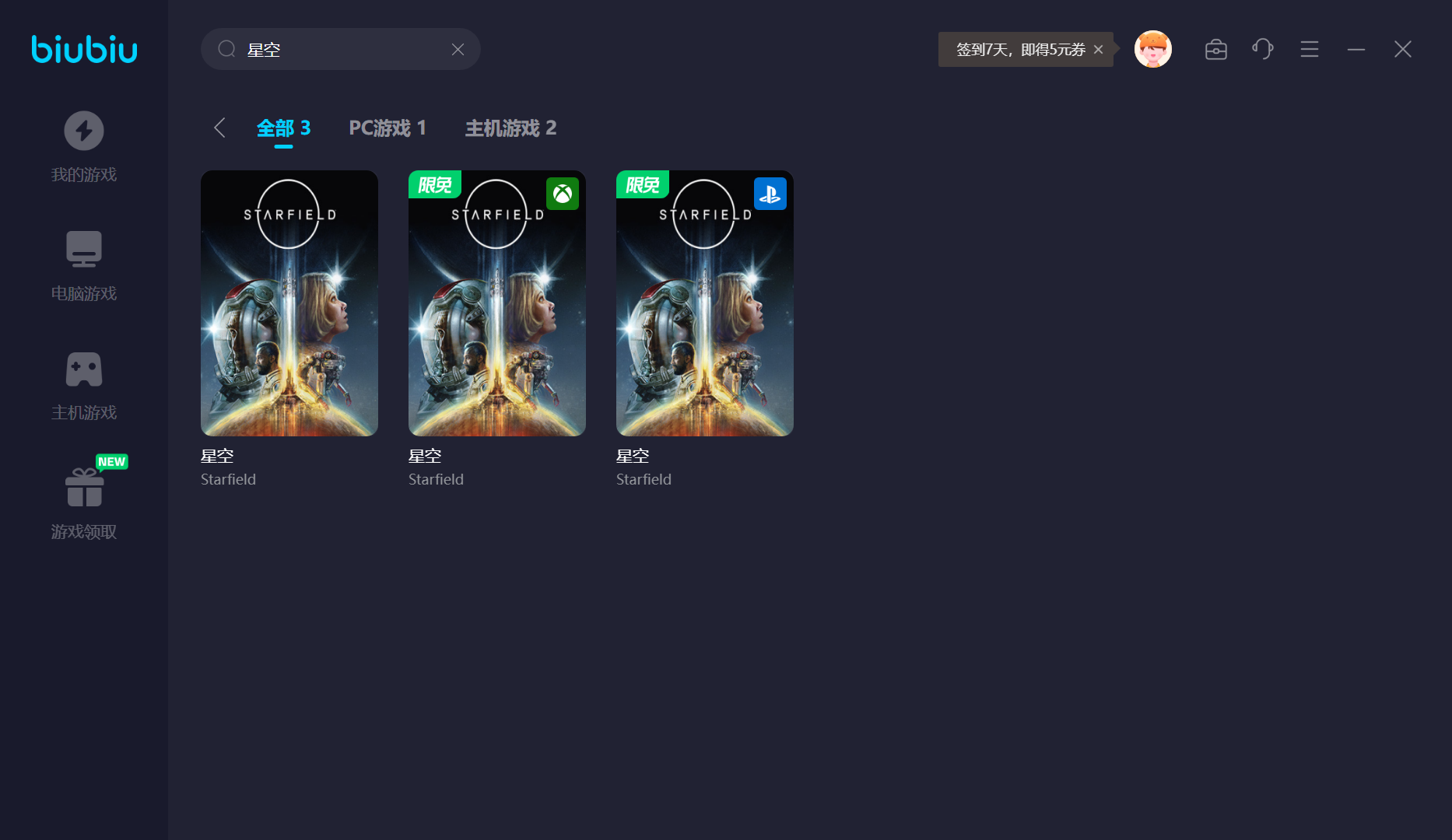1452x840 pixels.
Task: Click the Starfield subtitle under the Xbox card
Action: tap(436, 479)
